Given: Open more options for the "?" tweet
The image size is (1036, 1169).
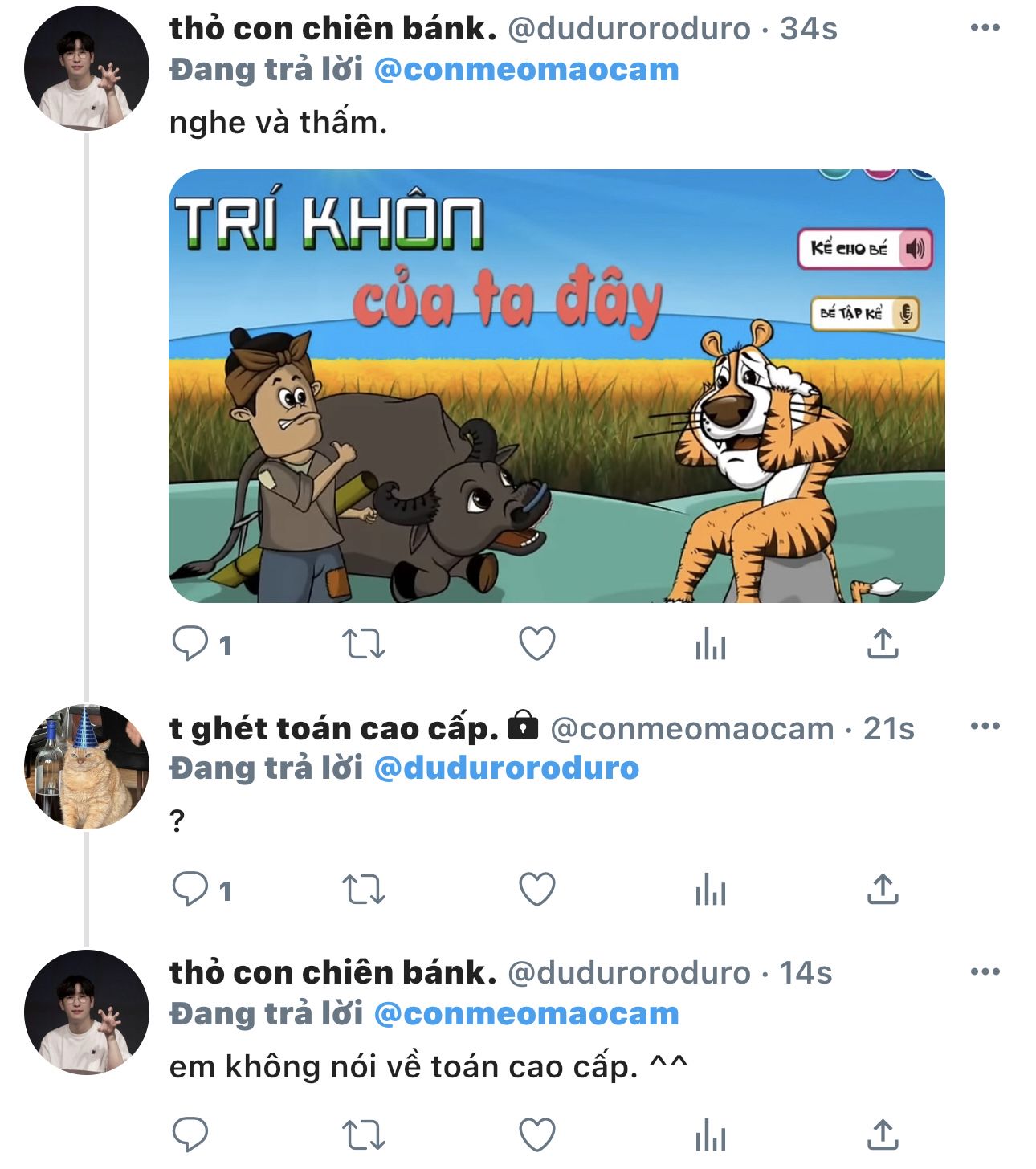Looking at the screenshot, I should click(x=985, y=727).
